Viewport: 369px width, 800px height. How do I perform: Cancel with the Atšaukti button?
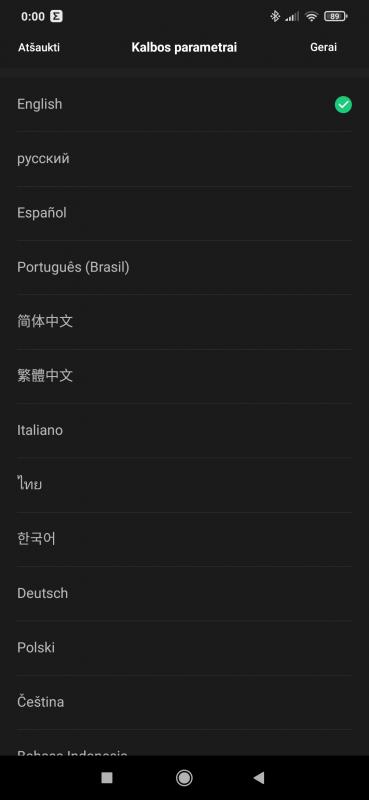pos(39,47)
